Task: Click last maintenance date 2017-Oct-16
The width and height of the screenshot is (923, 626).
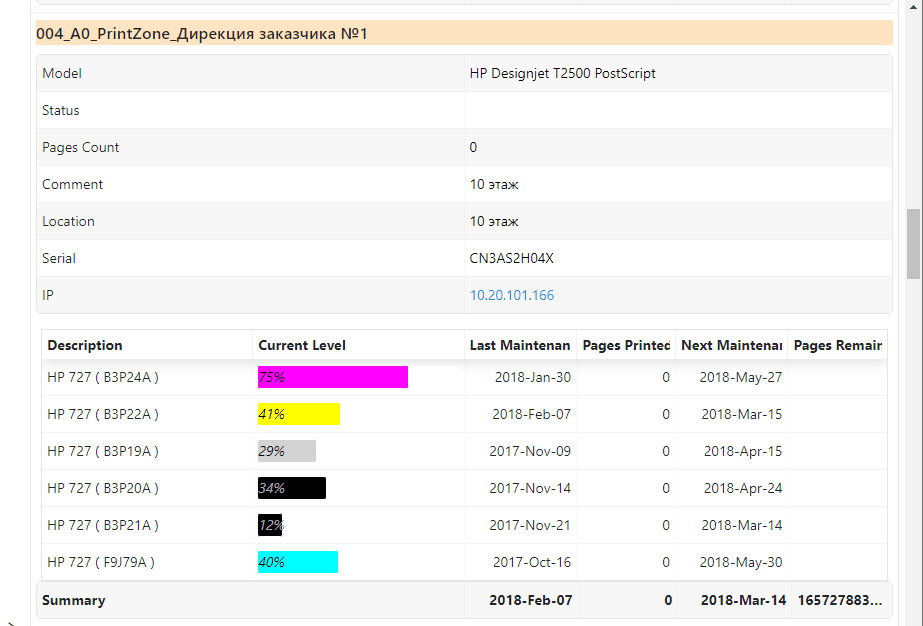Action: pos(532,562)
